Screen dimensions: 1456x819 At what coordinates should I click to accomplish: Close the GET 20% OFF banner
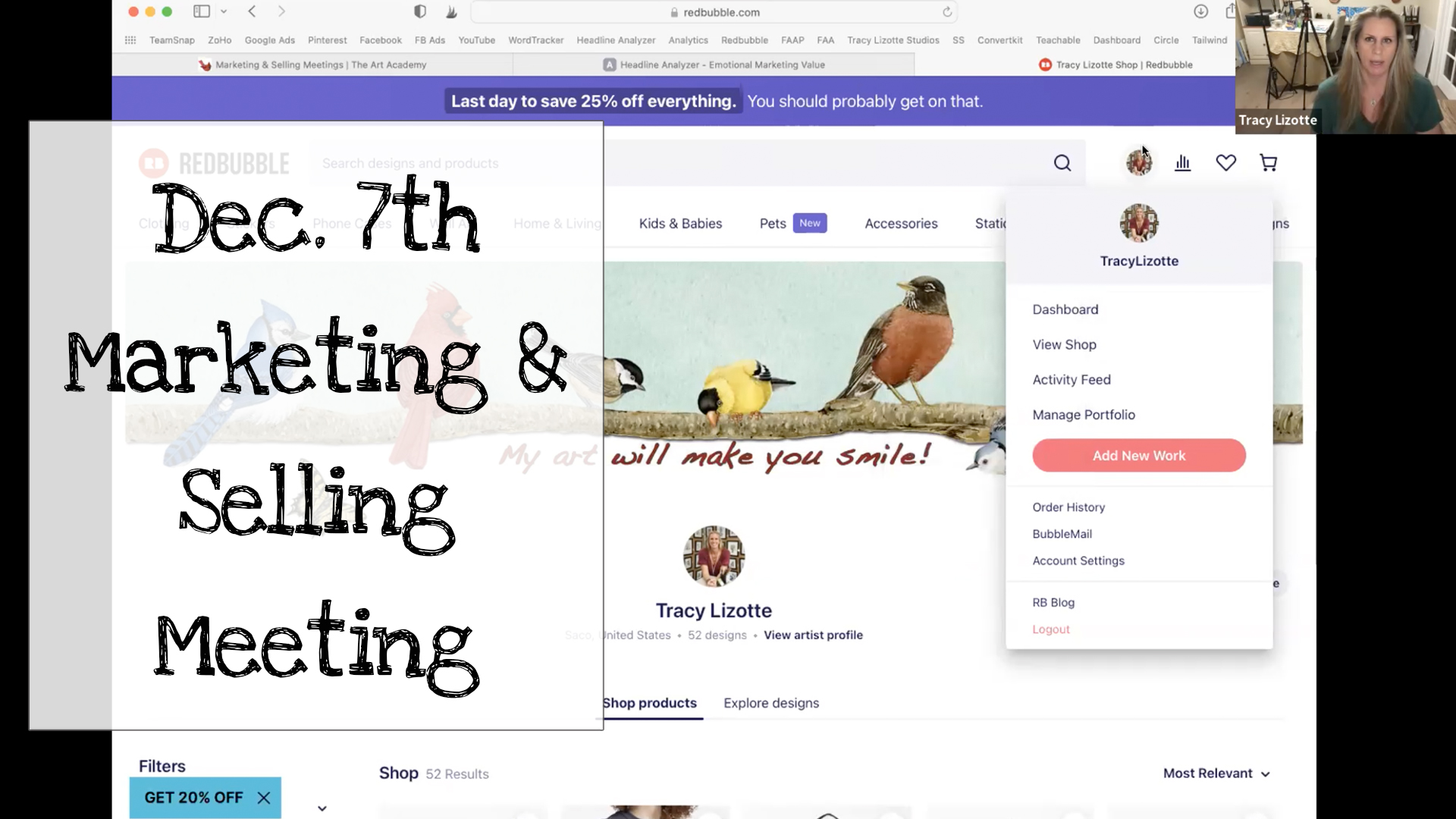point(263,798)
